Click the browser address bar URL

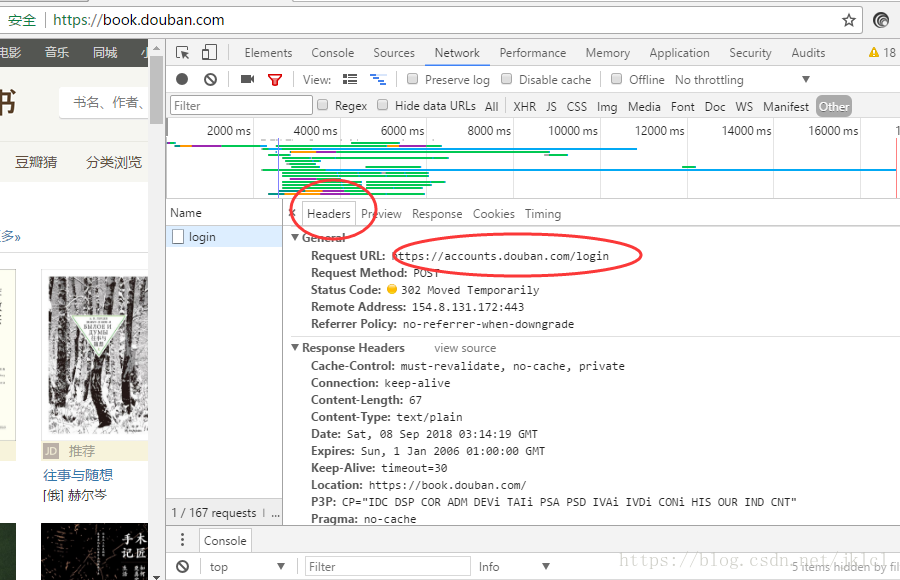[138, 20]
